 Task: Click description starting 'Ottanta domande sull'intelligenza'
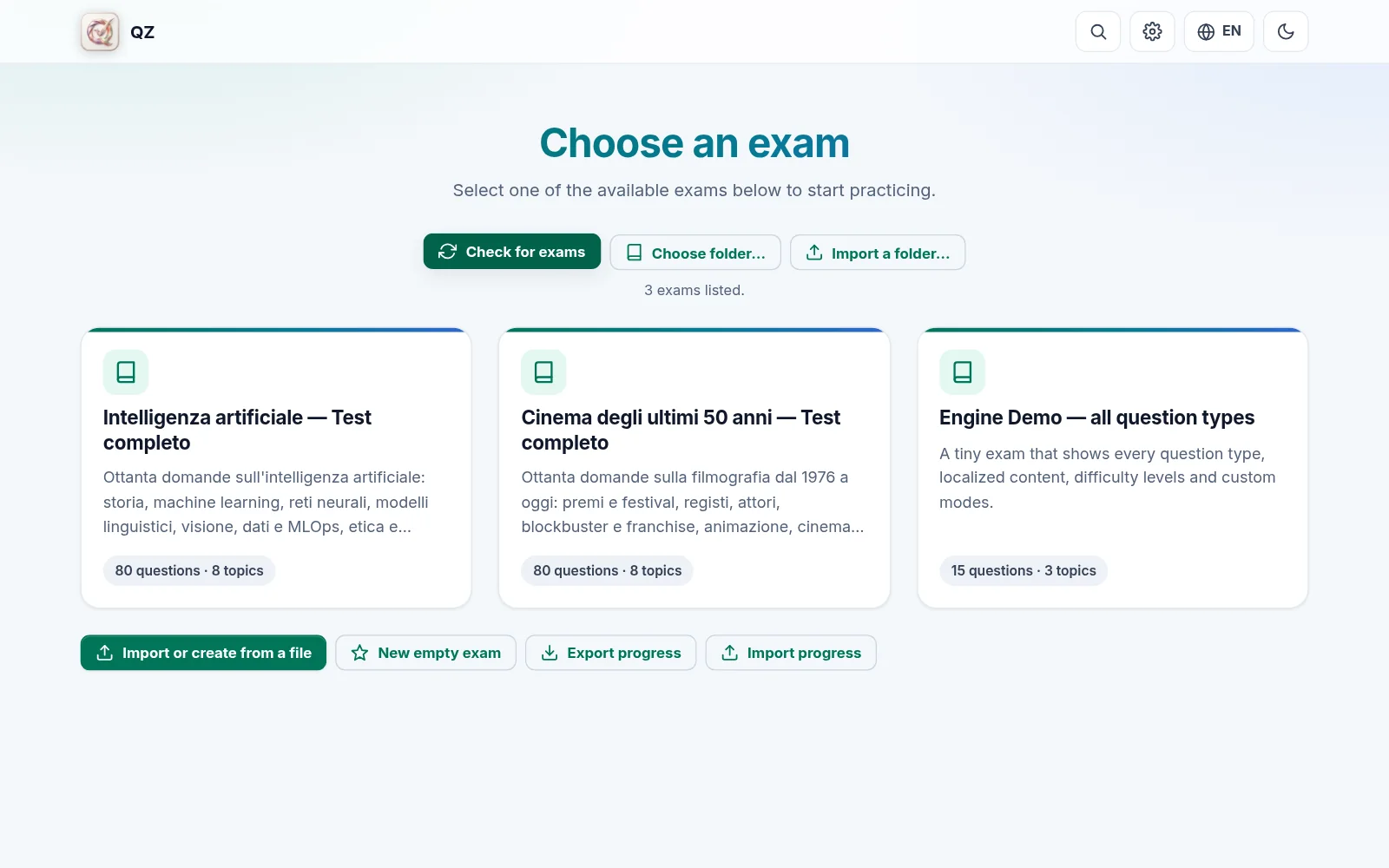coord(266,502)
